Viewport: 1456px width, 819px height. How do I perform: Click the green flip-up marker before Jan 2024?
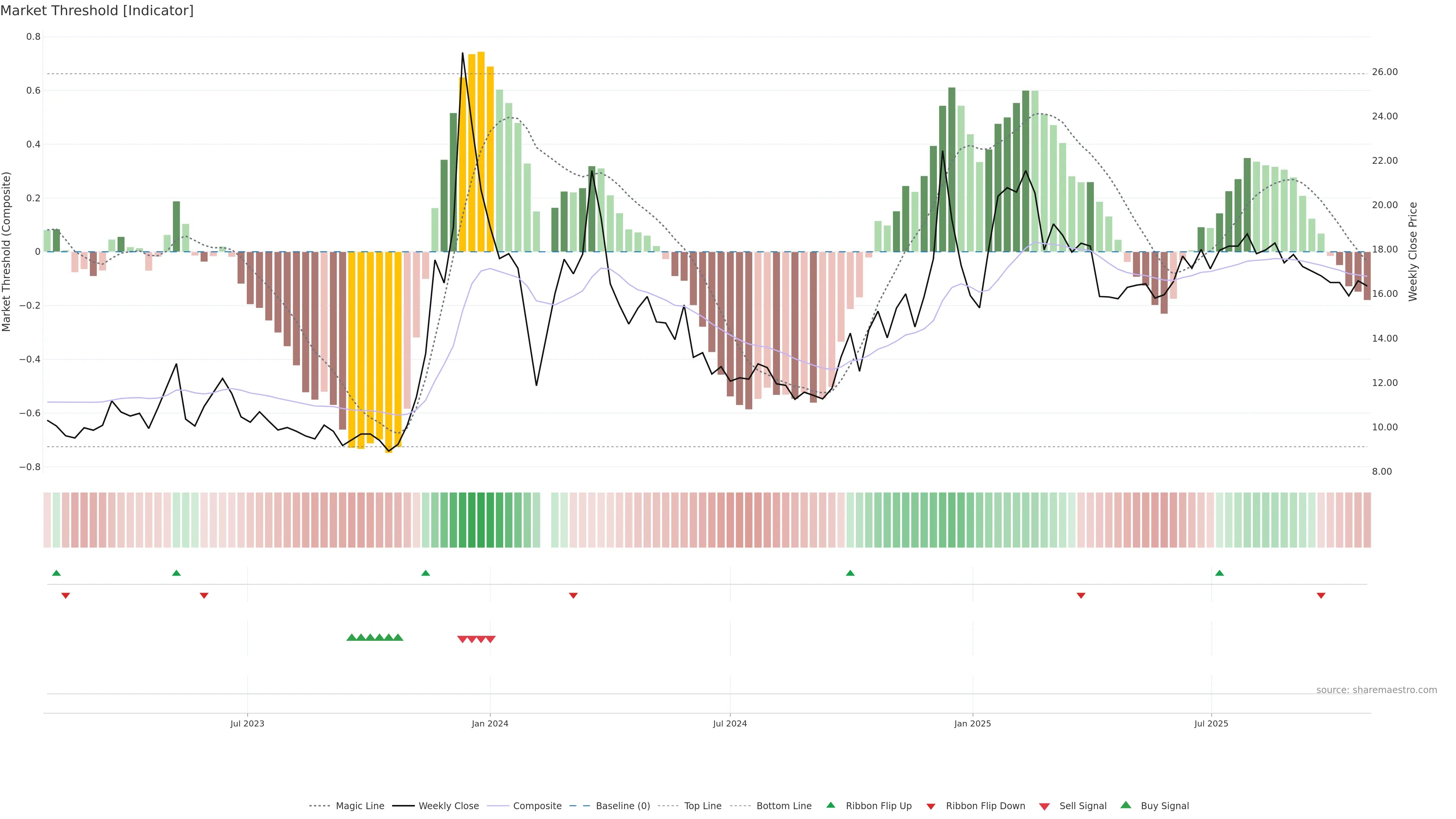click(425, 573)
